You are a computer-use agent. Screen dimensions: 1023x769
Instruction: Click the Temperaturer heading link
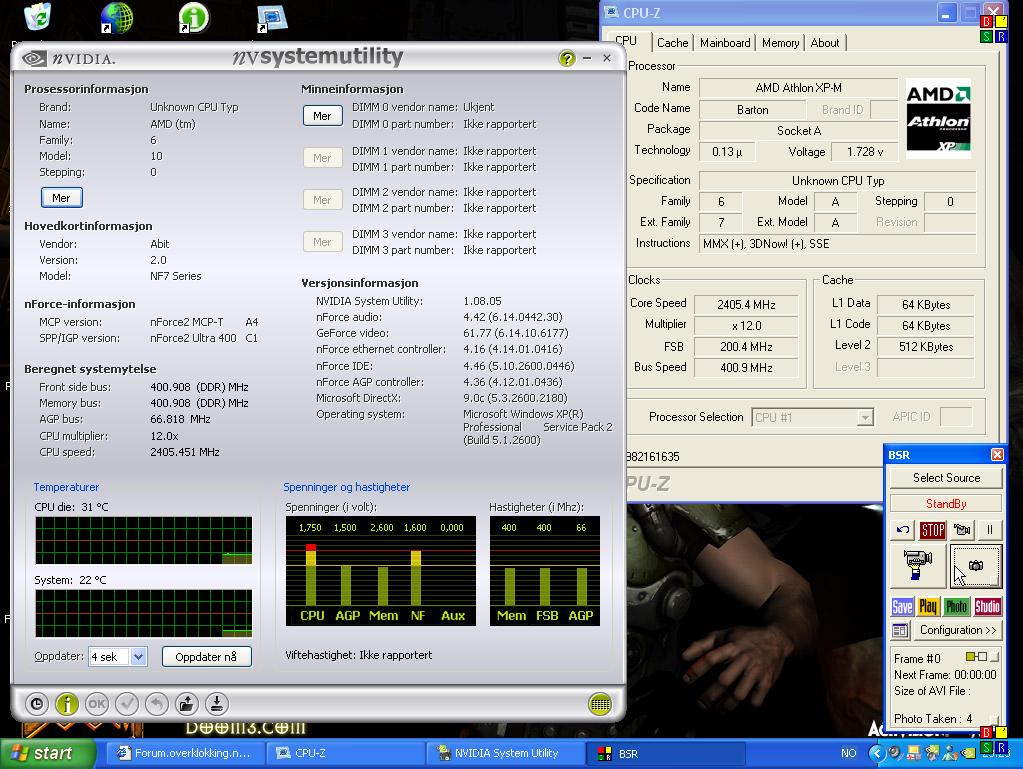tap(66, 487)
